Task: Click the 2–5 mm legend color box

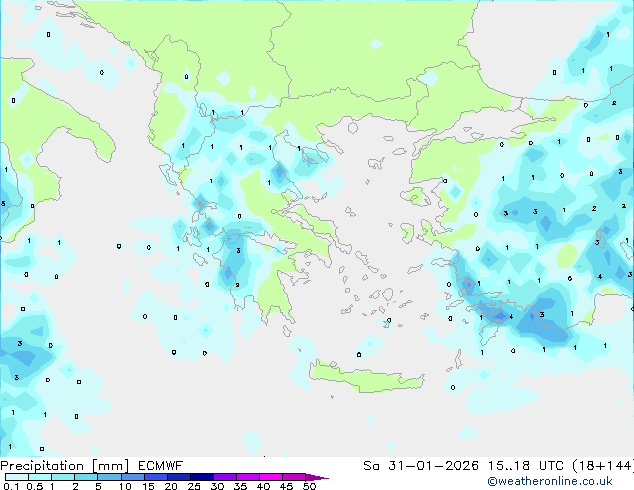Action: click(86, 477)
